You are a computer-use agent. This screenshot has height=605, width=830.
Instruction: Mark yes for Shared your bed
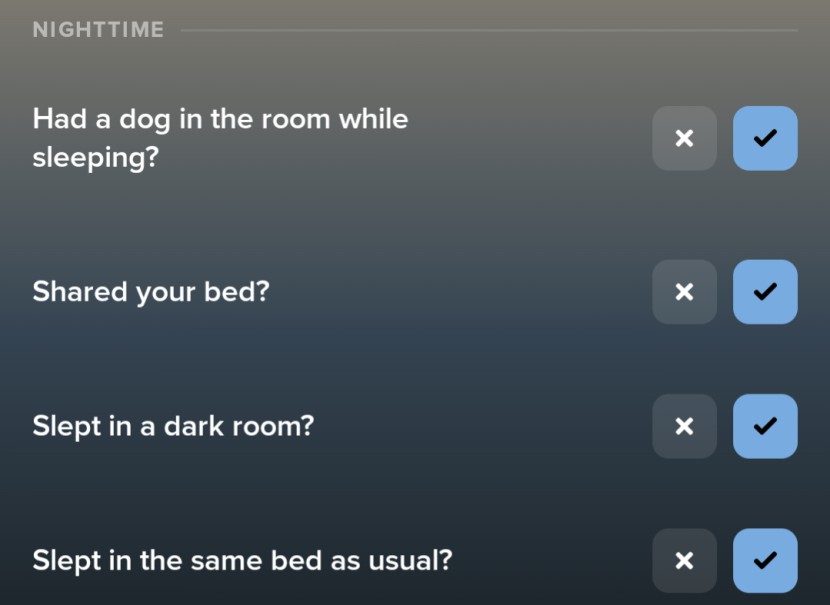765,292
